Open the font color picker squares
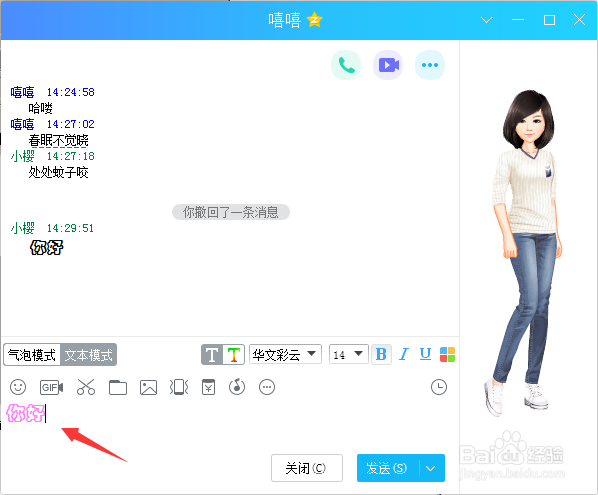 447,354
